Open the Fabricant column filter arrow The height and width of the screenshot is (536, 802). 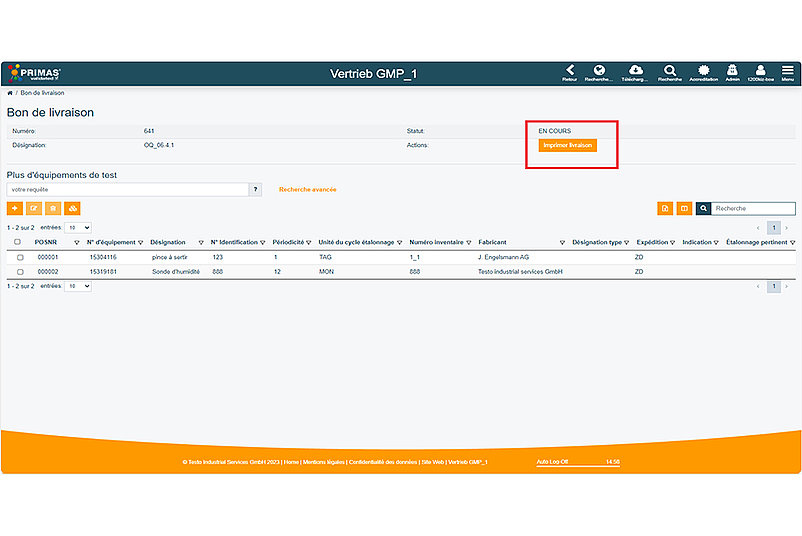pyautogui.click(x=562, y=242)
